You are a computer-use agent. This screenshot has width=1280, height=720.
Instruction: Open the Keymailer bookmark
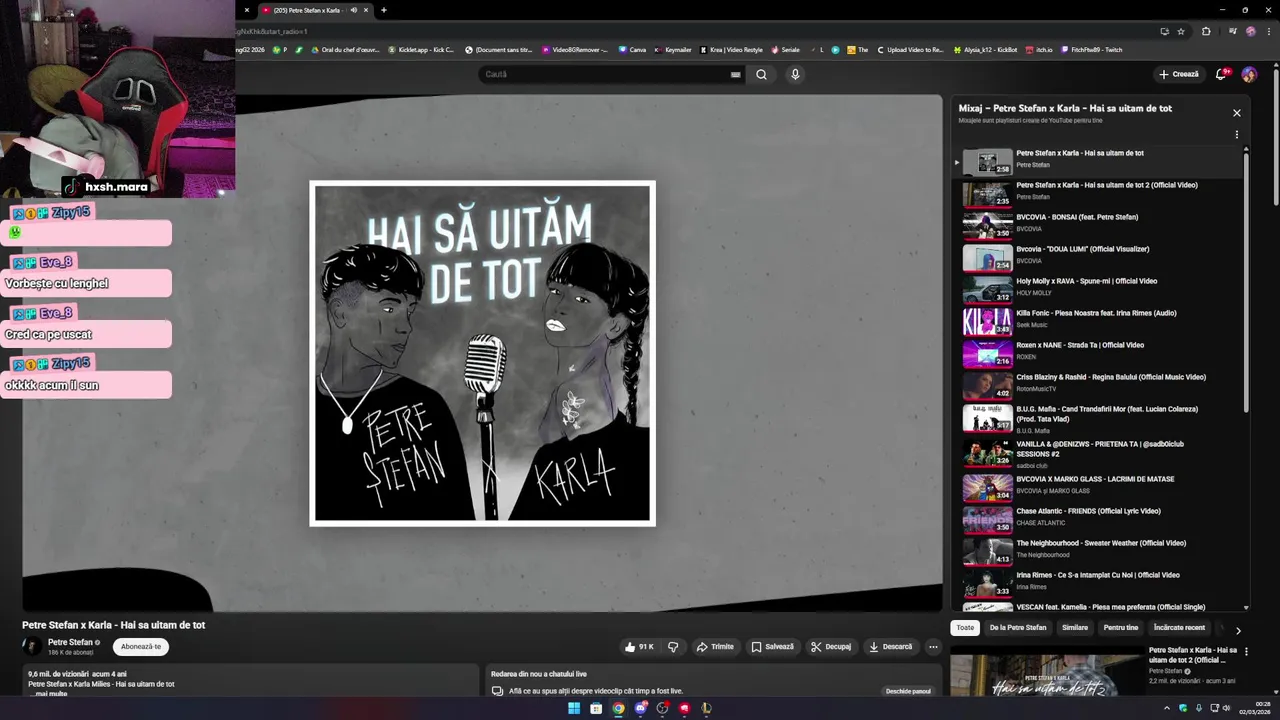[673, 49]
